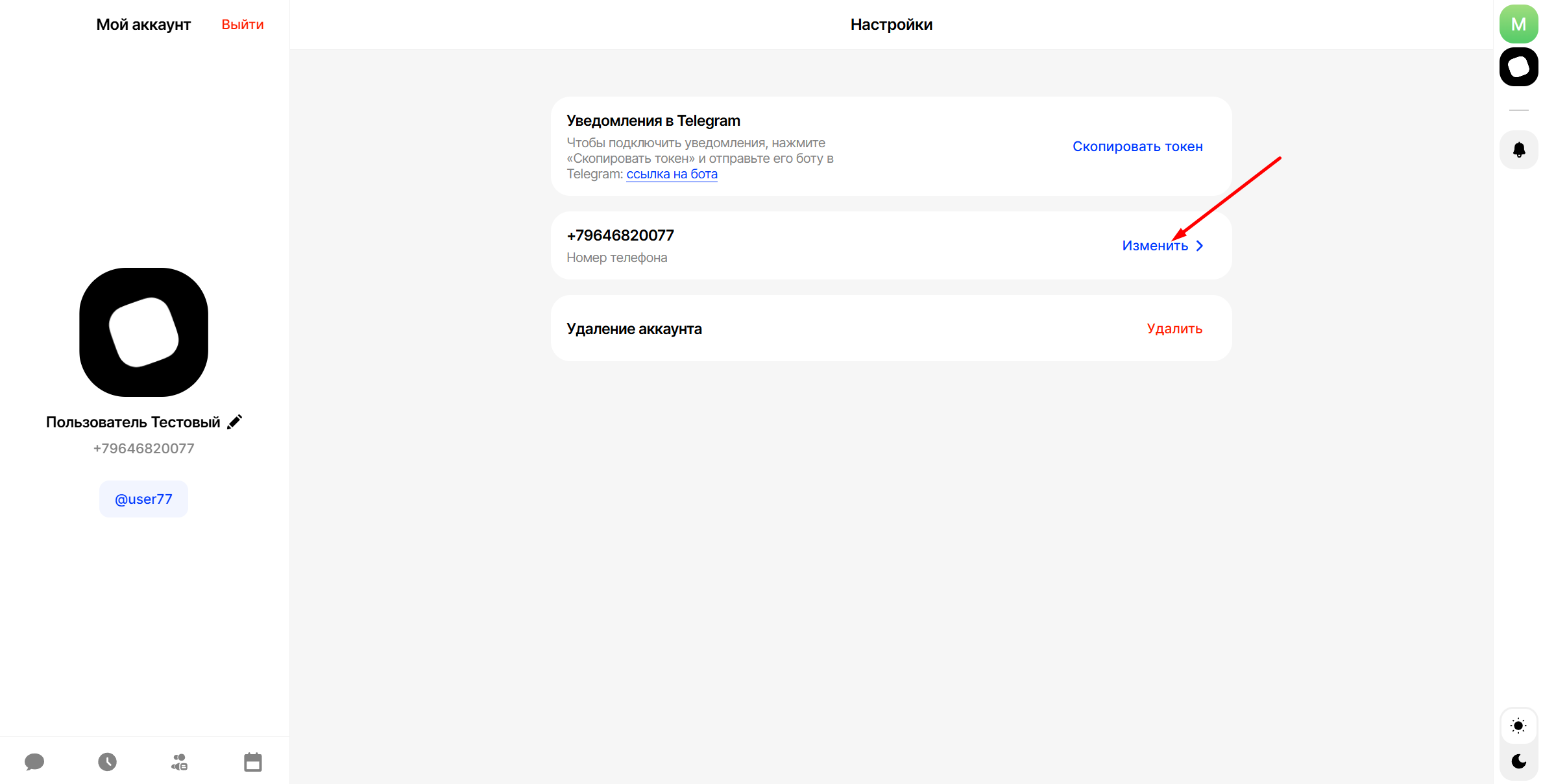Viewport: 1543px width, 784px height.
Task: Click Удалить to delete account
Action: click(1174, 329)
